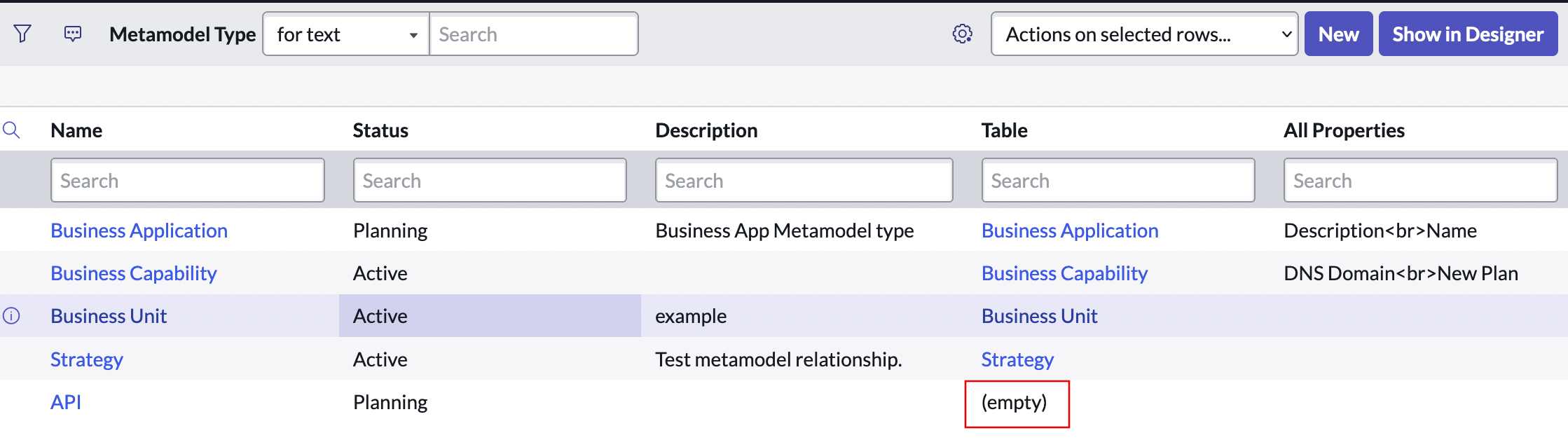The image size is (1568, 447).
Task: Click the New button
Action: (1338, 34)
